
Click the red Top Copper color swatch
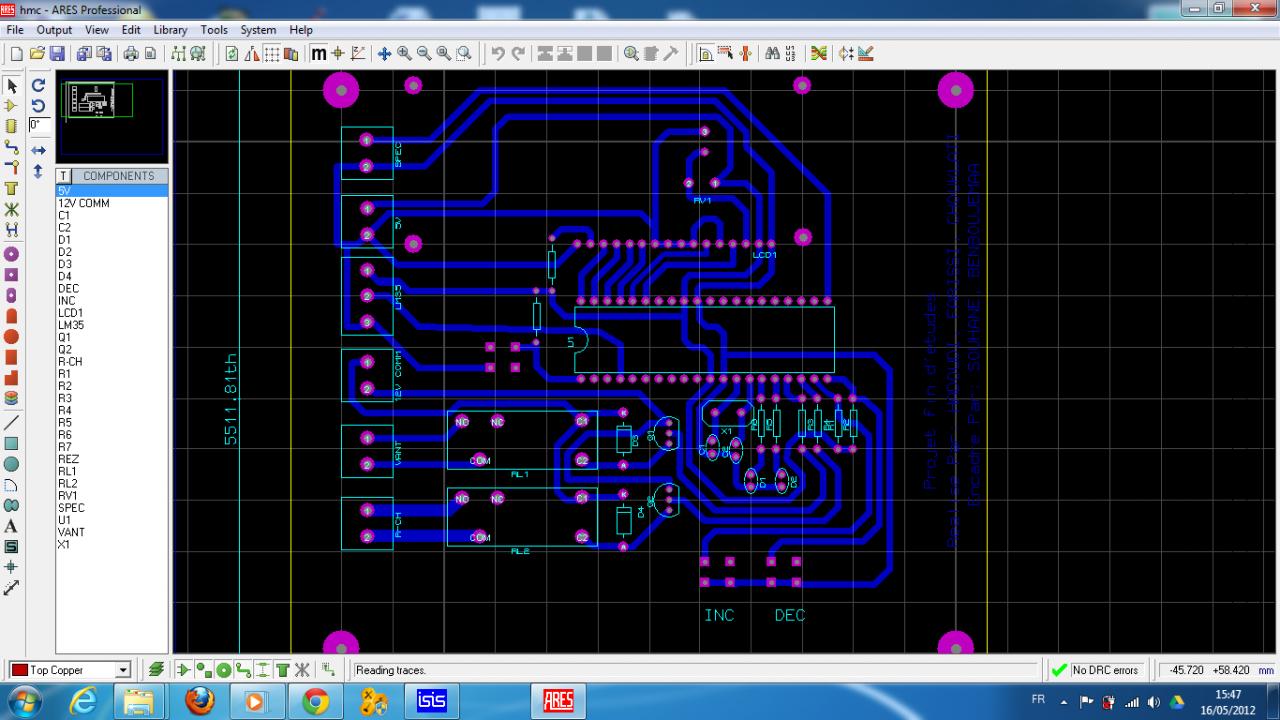click(x=19, y=670)
